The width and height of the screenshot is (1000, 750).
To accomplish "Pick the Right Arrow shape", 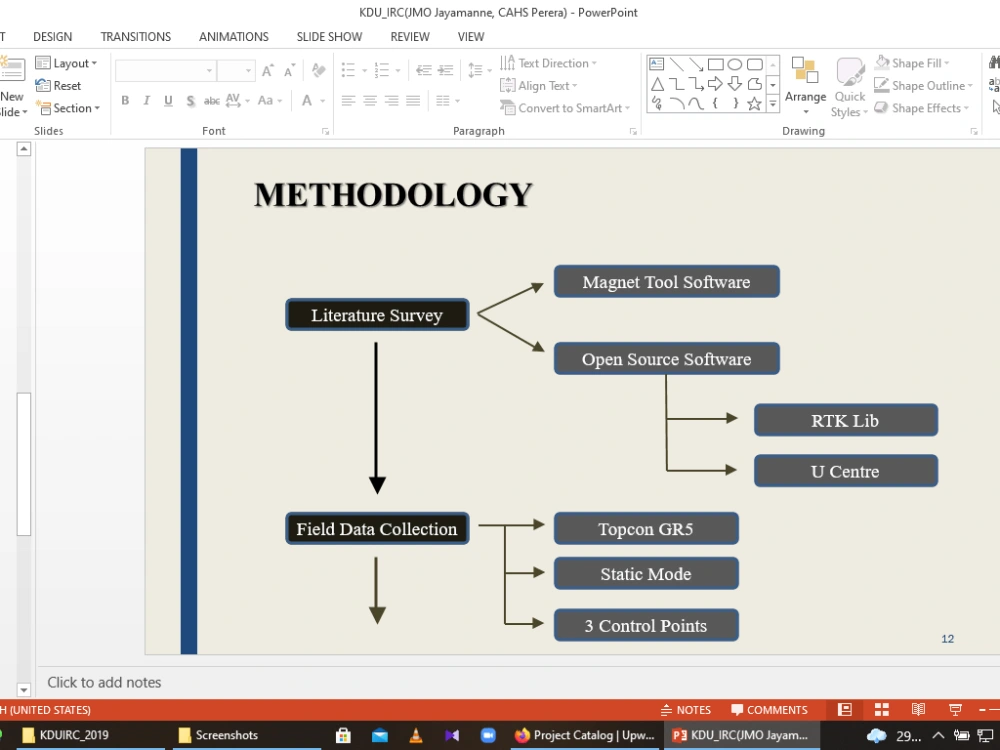I will 716,84.
